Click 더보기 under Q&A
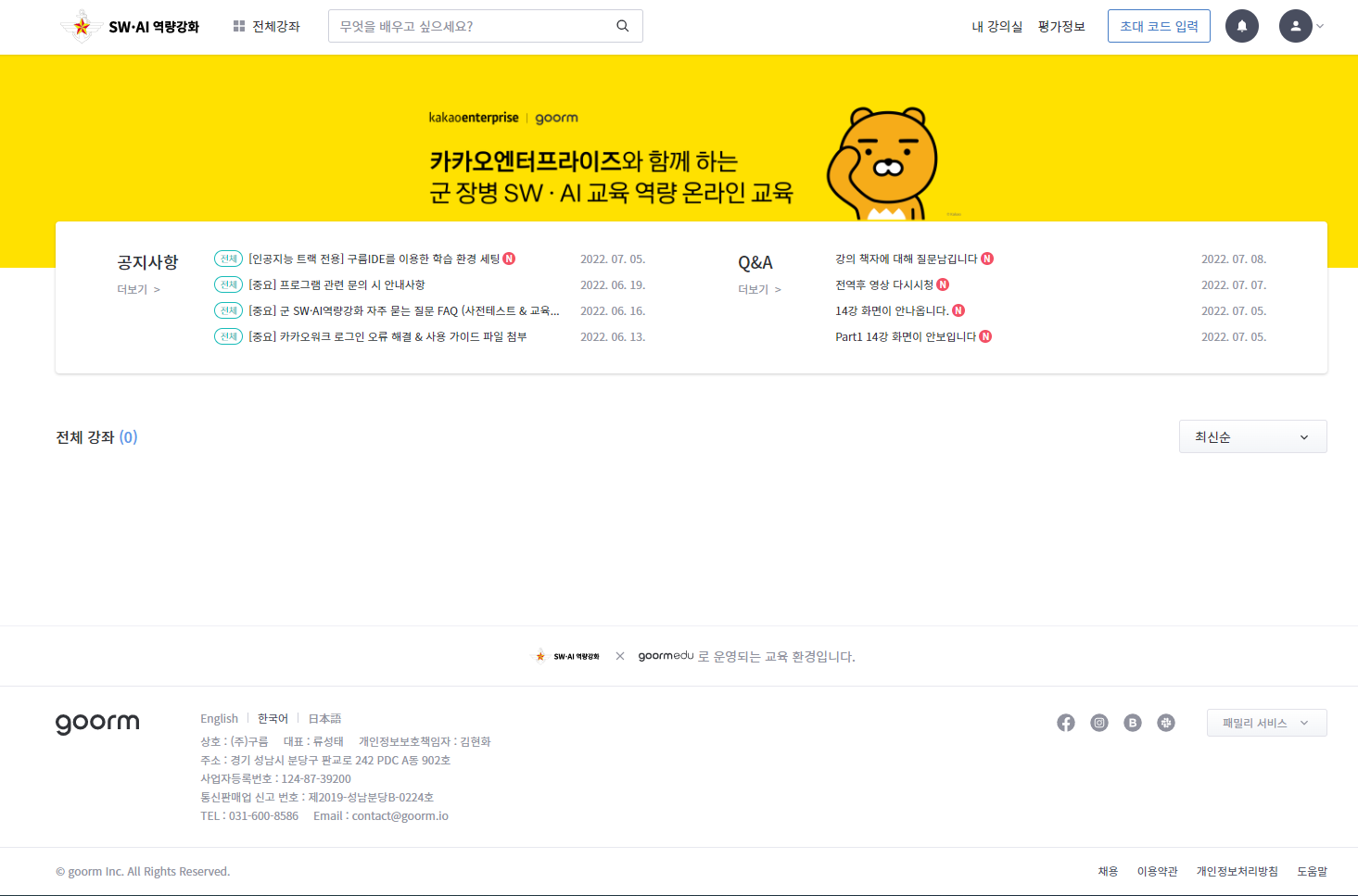 click(x=759, y=289)
